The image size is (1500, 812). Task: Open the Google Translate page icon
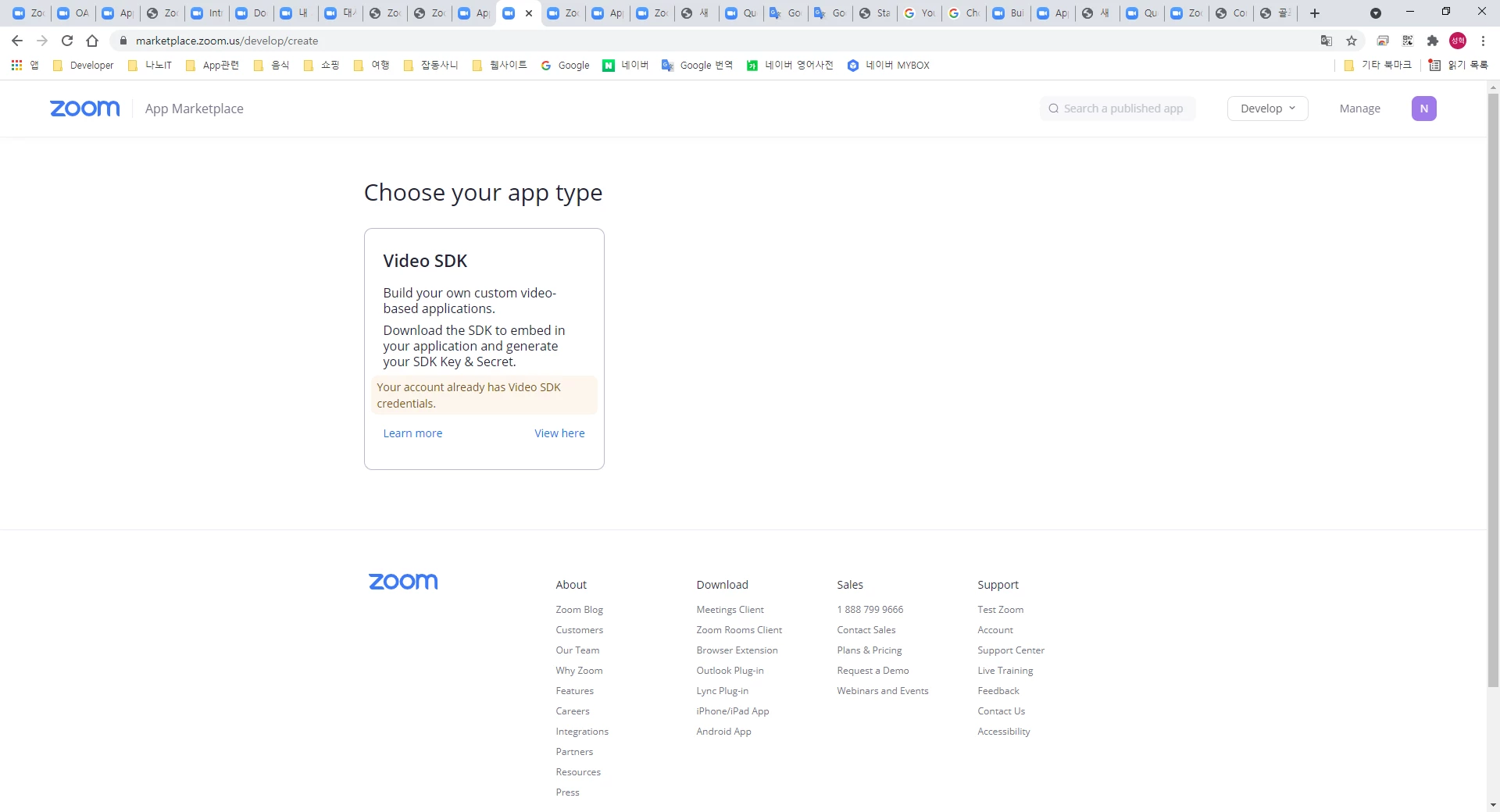click(x=1327, y=41)
